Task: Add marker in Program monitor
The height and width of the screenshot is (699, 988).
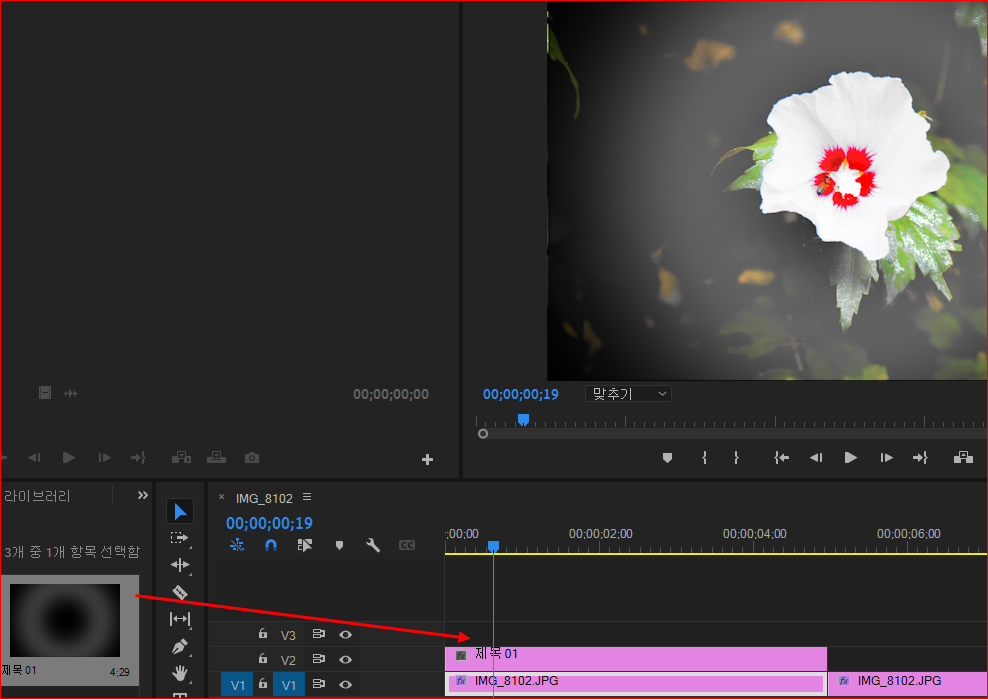Action: 667,458
